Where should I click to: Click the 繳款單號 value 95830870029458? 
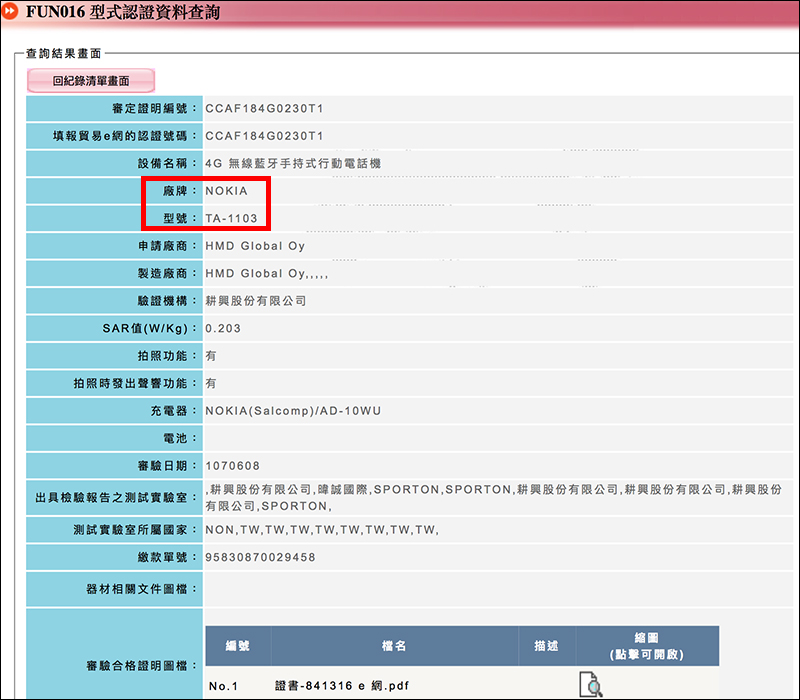coord(260,557)
